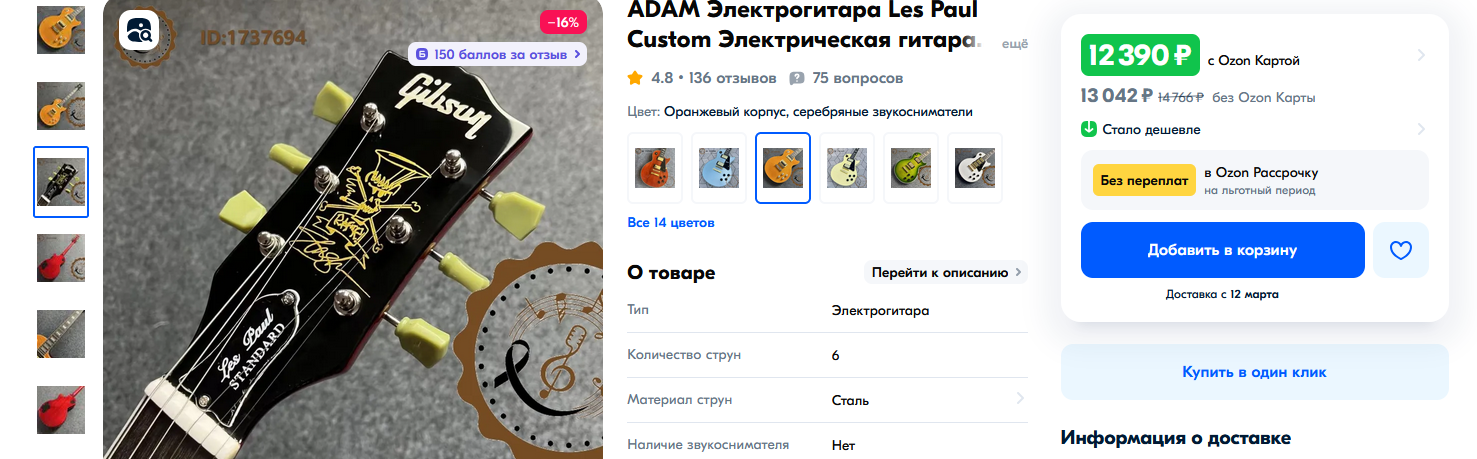Click the image search icon on photo
The height and width of the screenshot is (459, 1477).
(138, 30)
